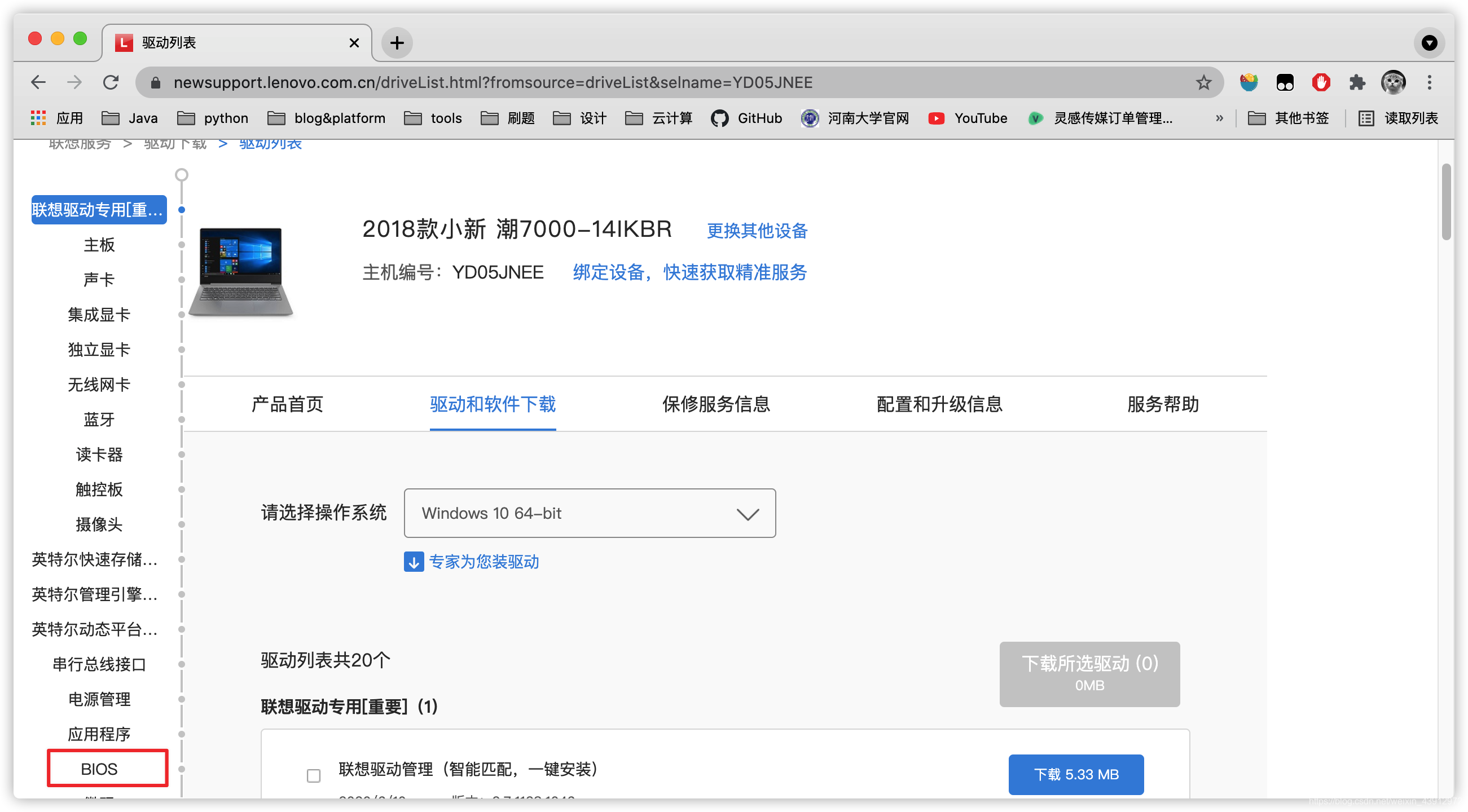Check the 联想驱动管理 driver checkbox
This screenshot has height=812, width=1468.
click(x=314, y=775)
